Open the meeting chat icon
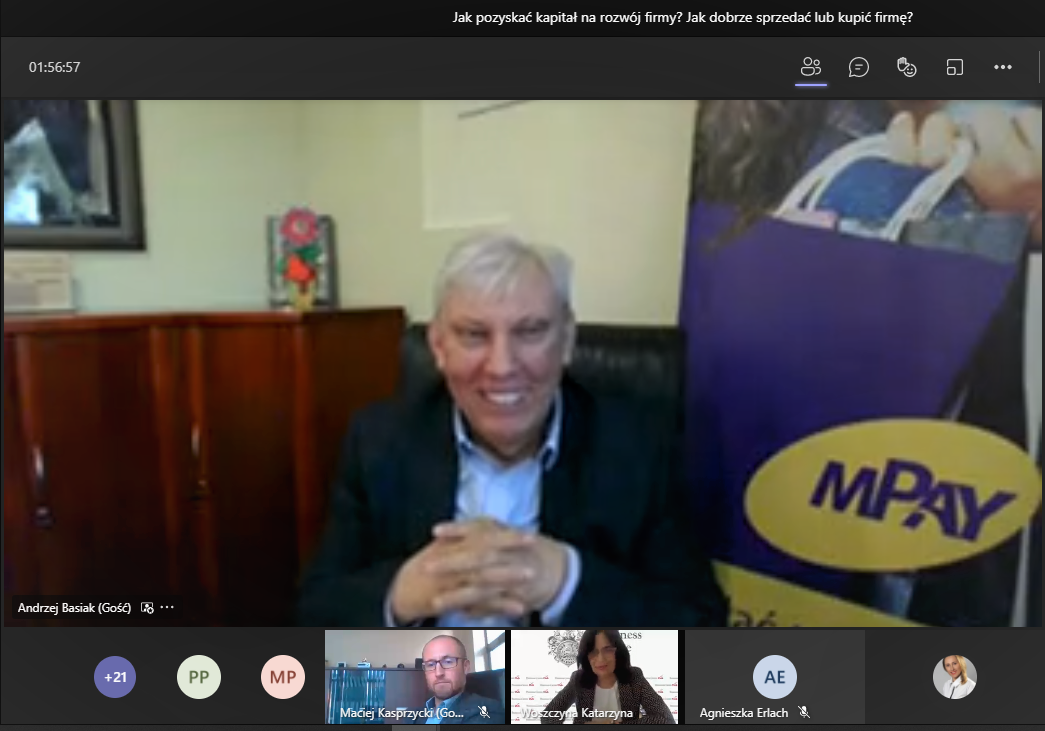1045x731 pixels. coord(858,67)
